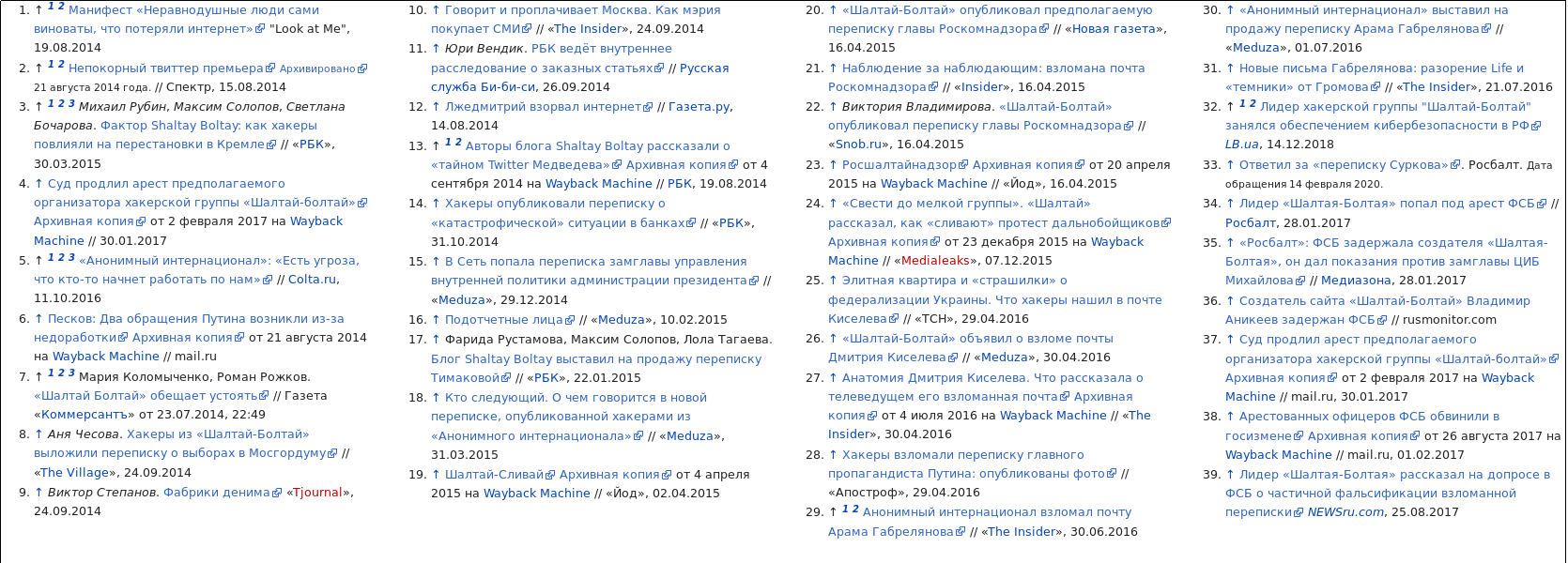
Task: Click the up-arrow backlink of reference 33
Action: 1230,165
